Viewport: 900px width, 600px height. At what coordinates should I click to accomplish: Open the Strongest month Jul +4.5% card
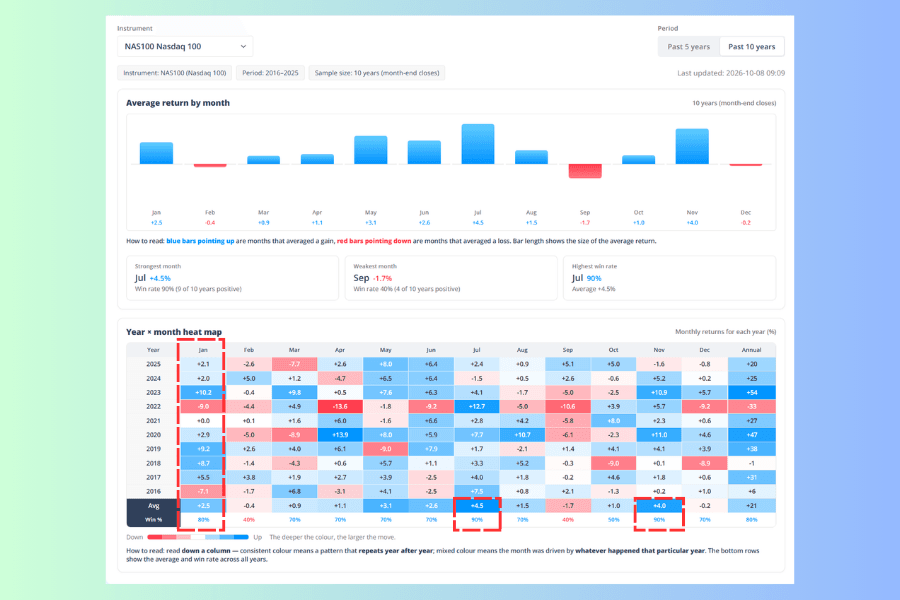pyautogui.click(x=232, y=278)
